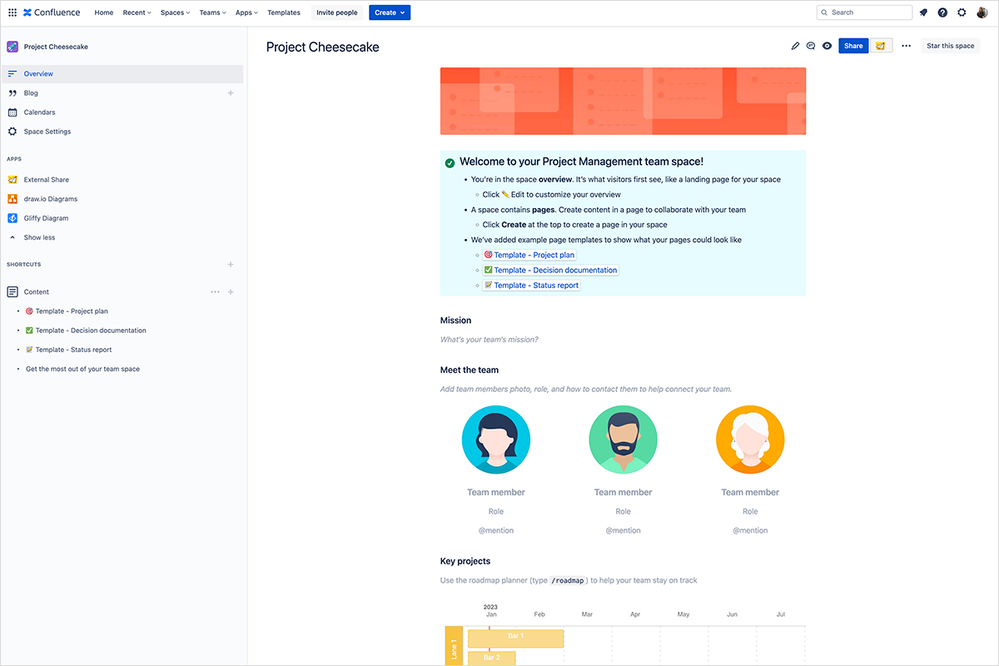The image size is (999, 666).
Task: Select the pencil edit icon
Action: point(795,45)
